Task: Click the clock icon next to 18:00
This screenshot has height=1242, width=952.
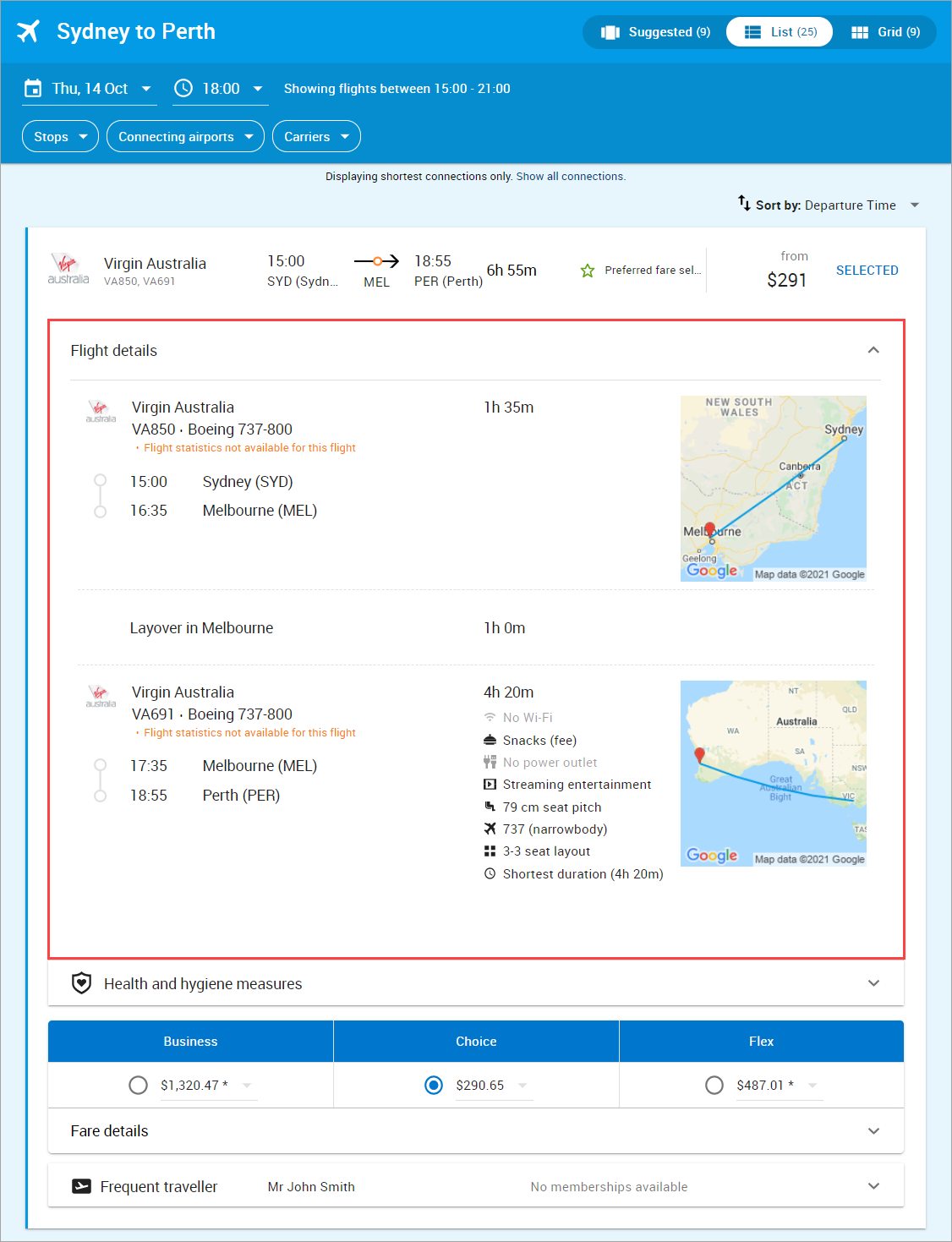Action: pos(183,89)
